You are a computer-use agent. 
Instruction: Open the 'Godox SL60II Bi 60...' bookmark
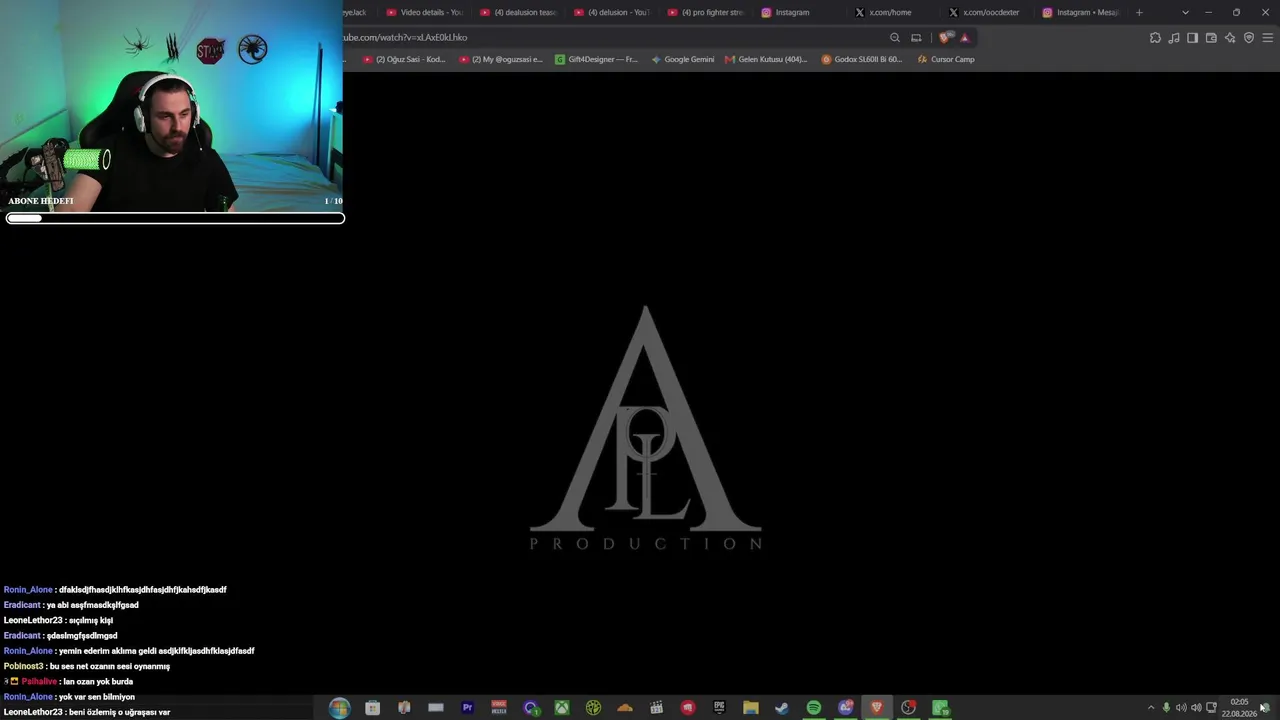tap(862, 59)
